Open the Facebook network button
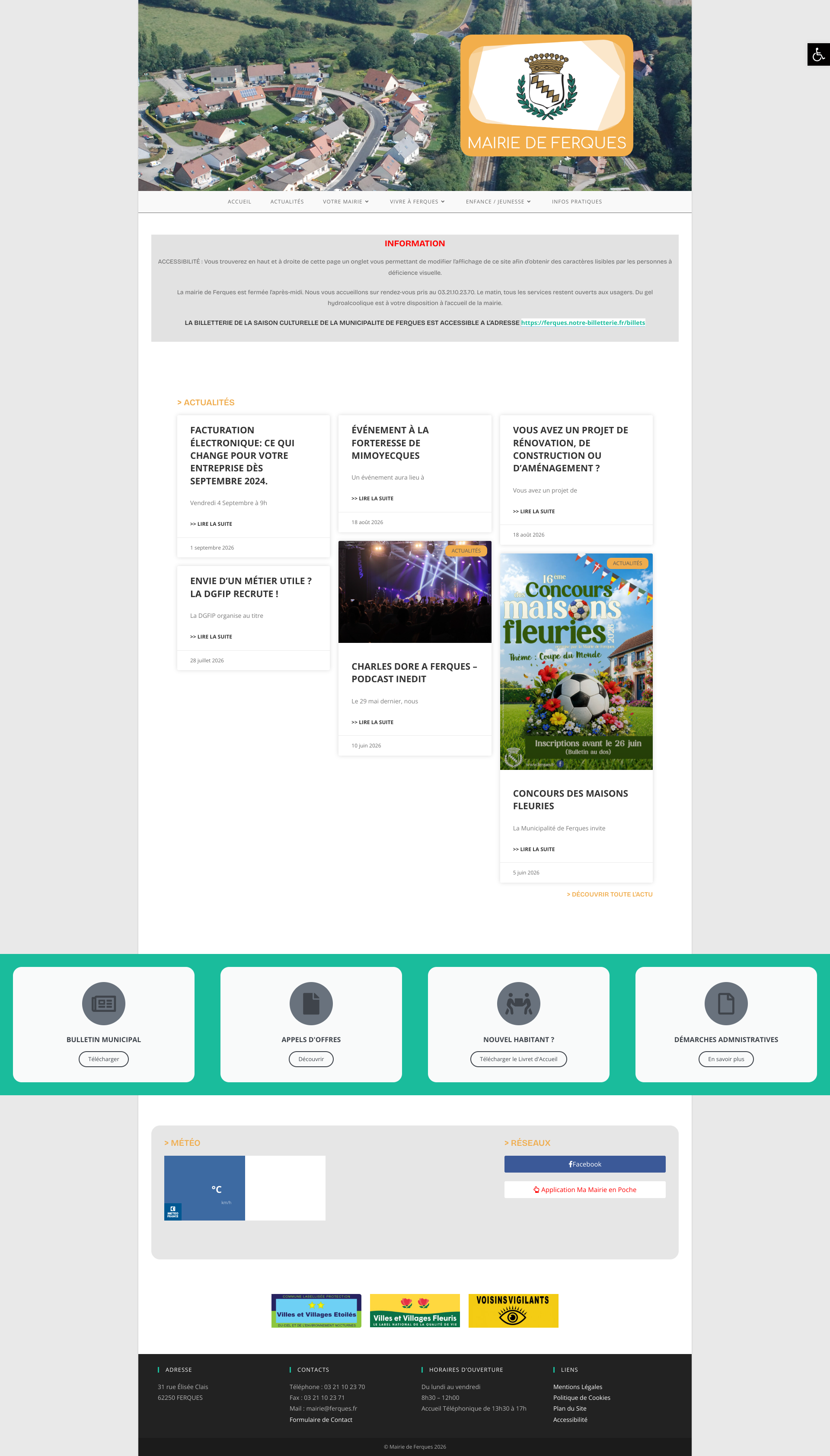Screen dimensions: 830x1456 [585, 1164]
